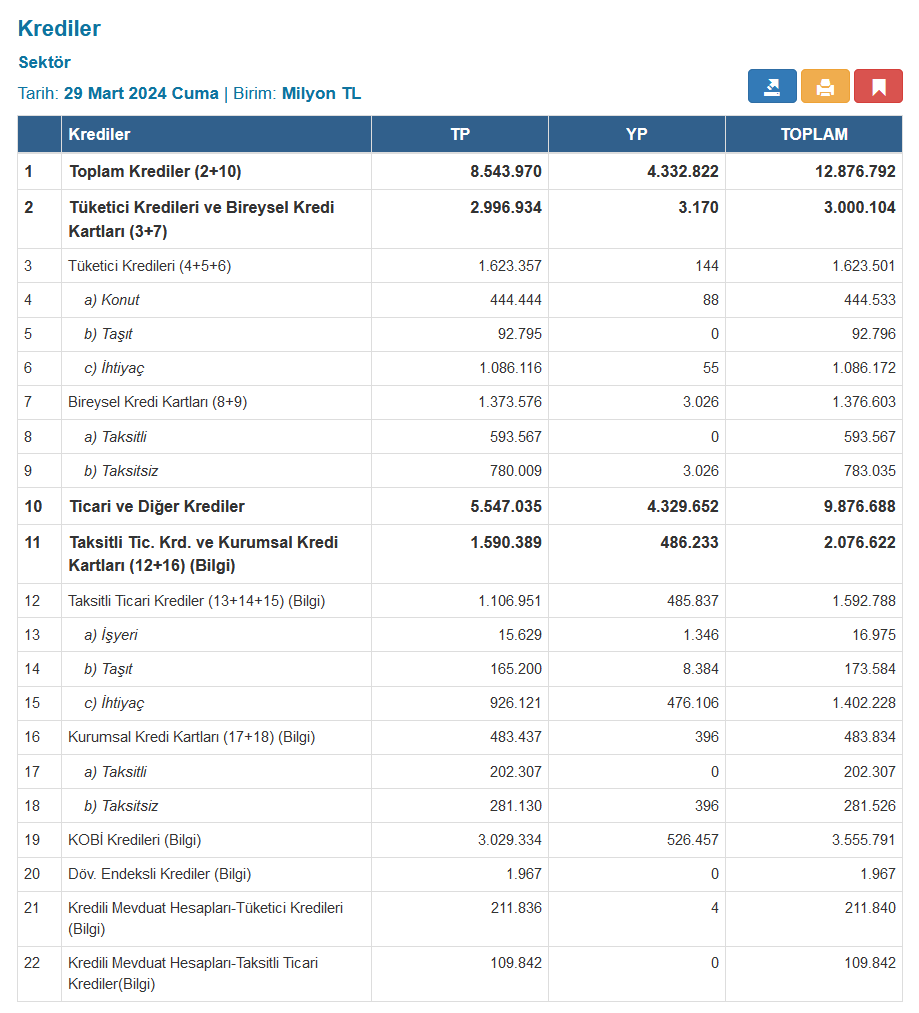
Task: Click the total value 444.533
Action: click(870, 300)
